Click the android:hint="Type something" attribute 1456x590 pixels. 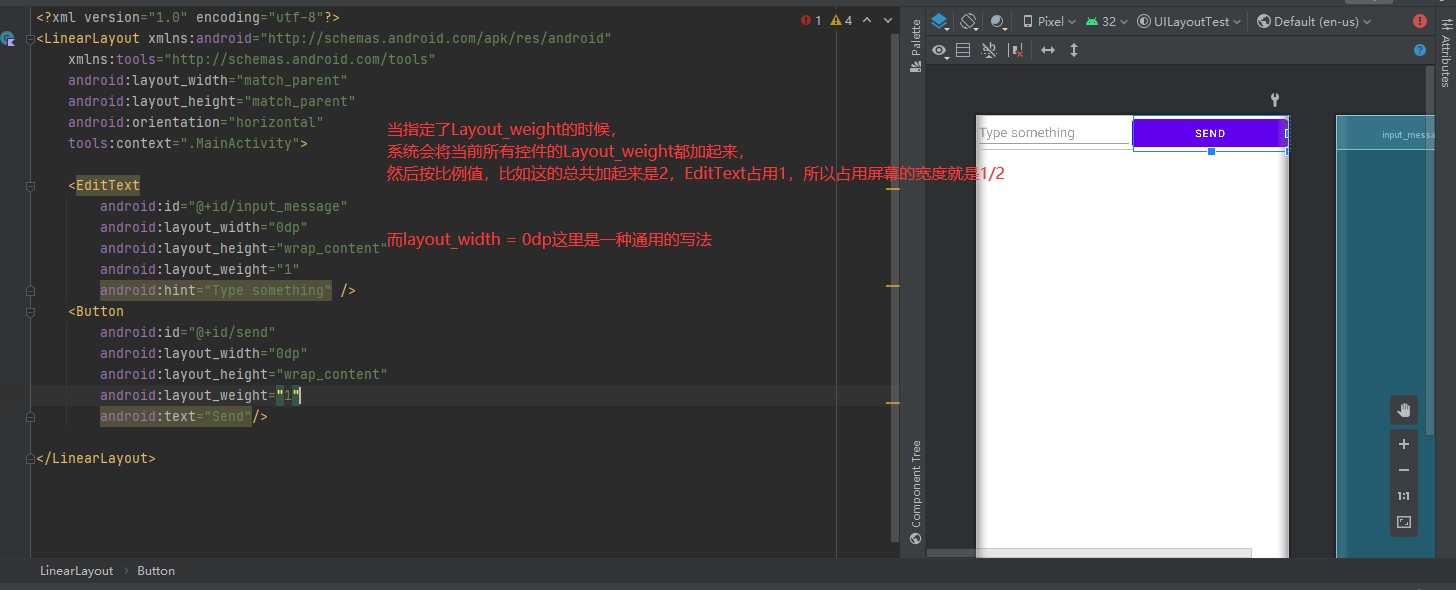tap(215, 291)
